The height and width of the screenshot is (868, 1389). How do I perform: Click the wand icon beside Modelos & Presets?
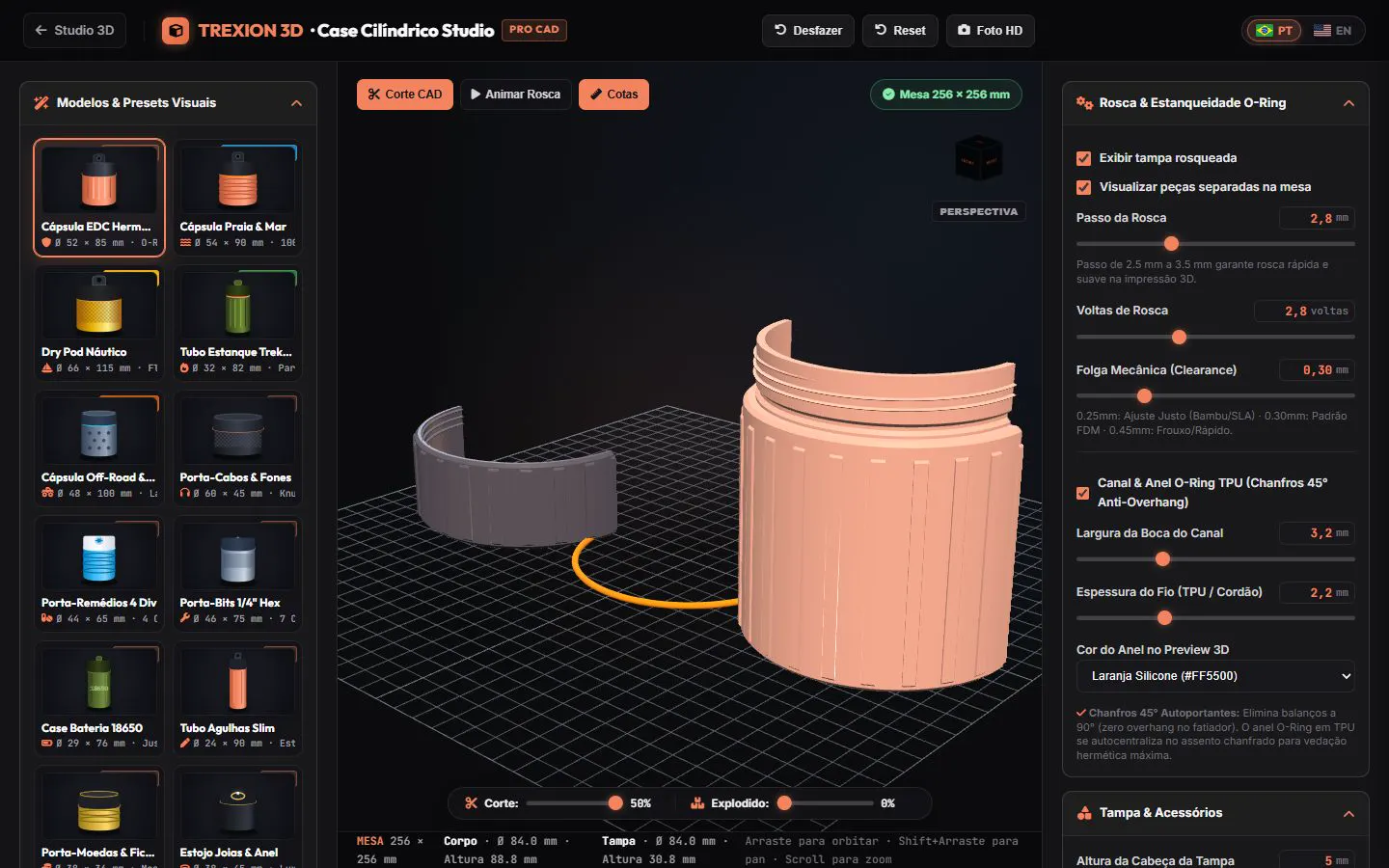tap(41, 103)
